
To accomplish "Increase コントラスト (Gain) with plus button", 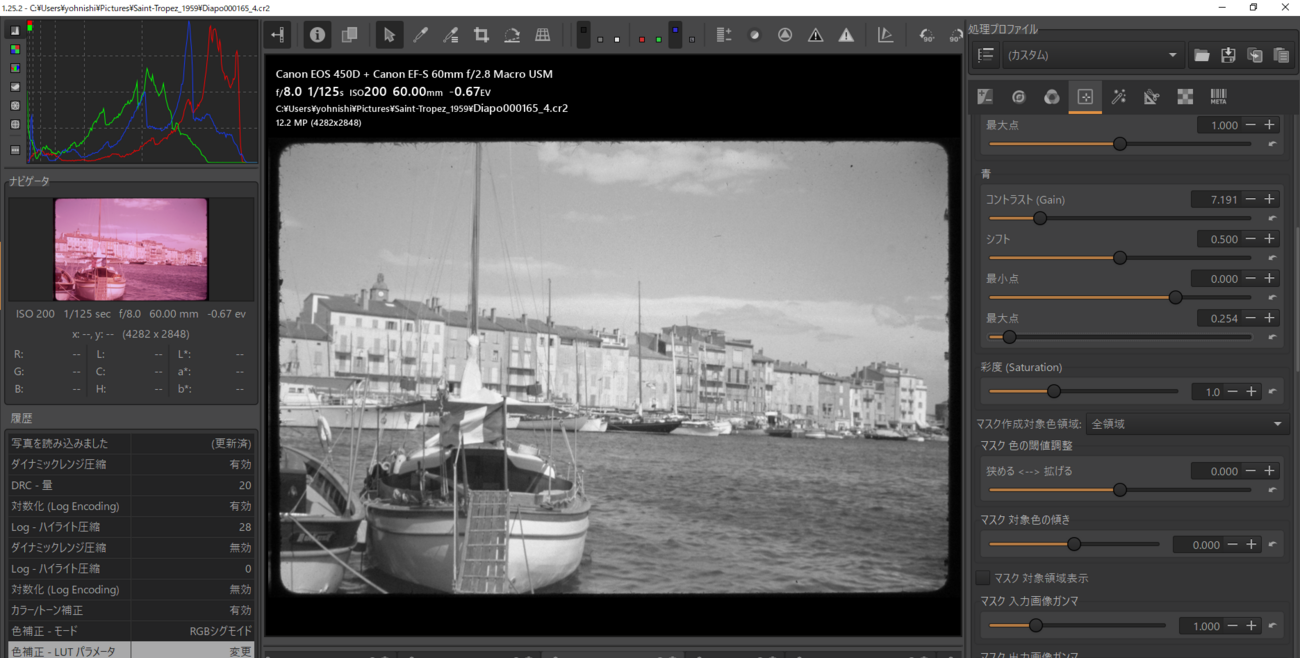I will pos(1270,199).
